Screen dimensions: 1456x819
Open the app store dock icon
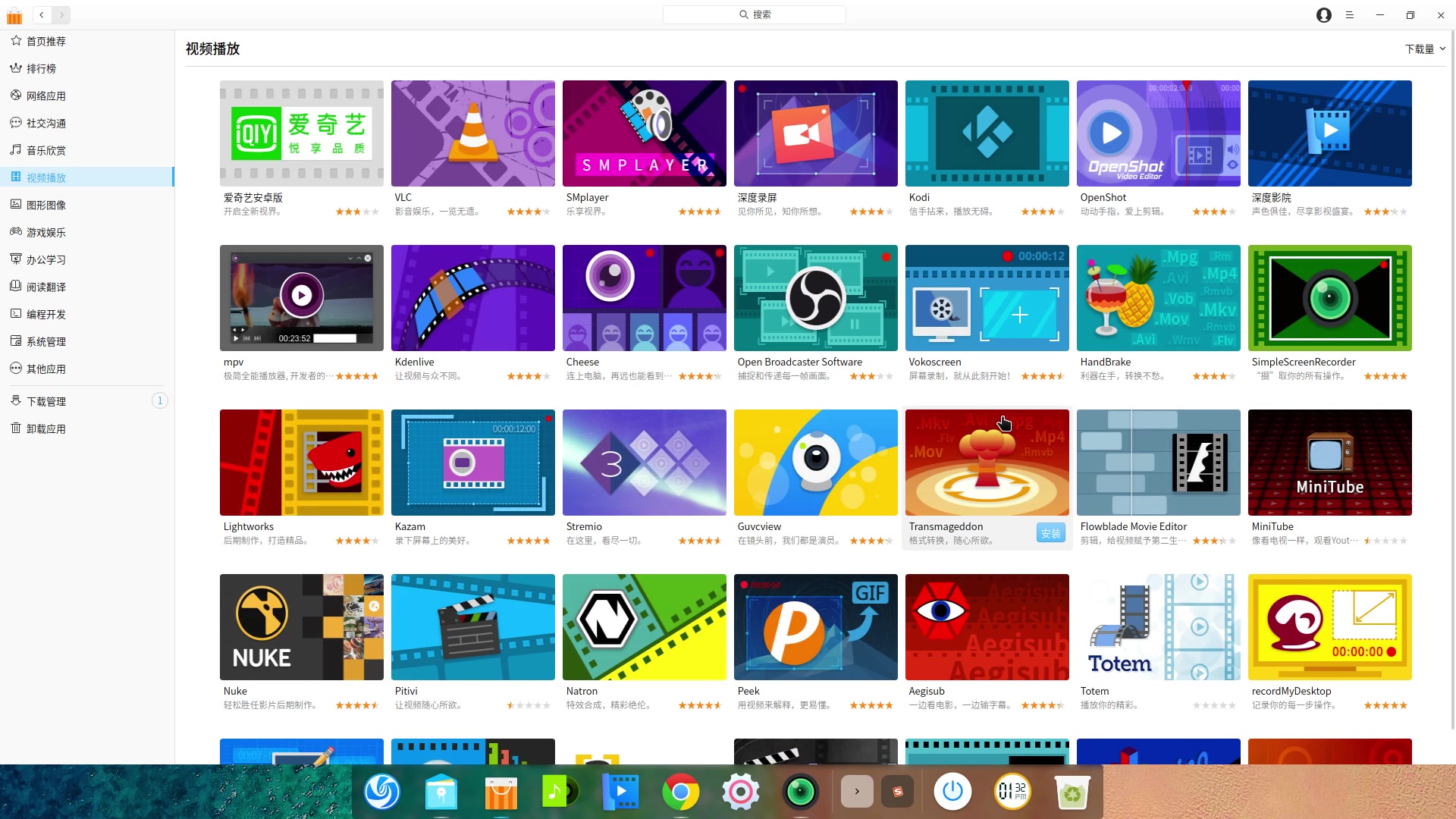coord(500,792)
